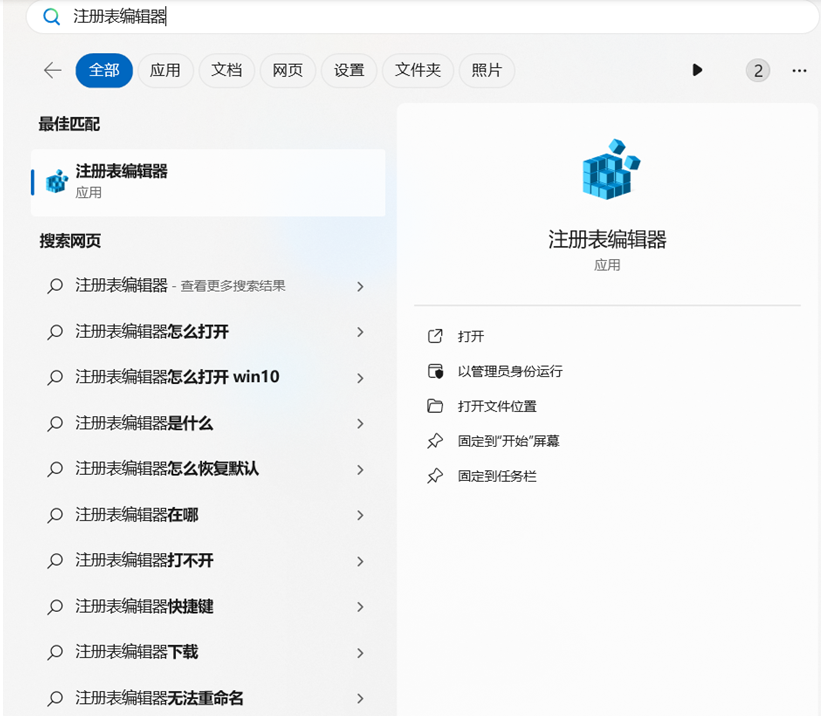Screen dimensions: 821x716
Task: Click the folder icon for 打开文件位置
Action: [435, 406]
